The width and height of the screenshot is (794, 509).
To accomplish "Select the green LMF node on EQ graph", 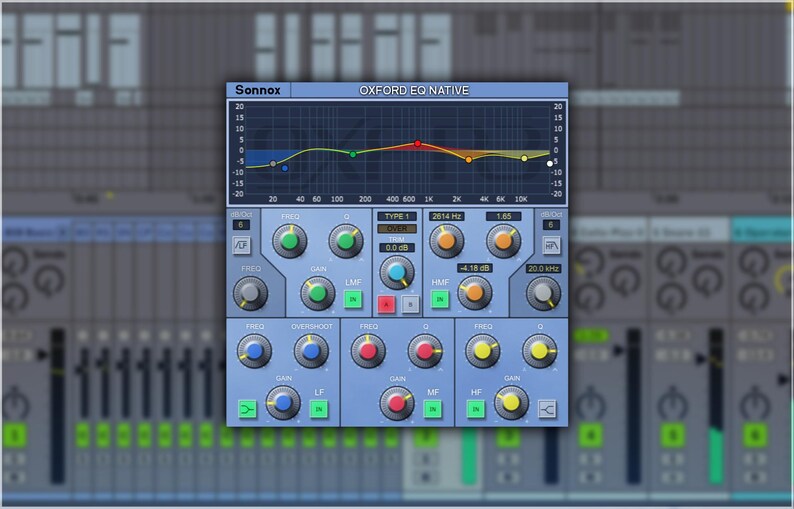I will tap(353, 154).
